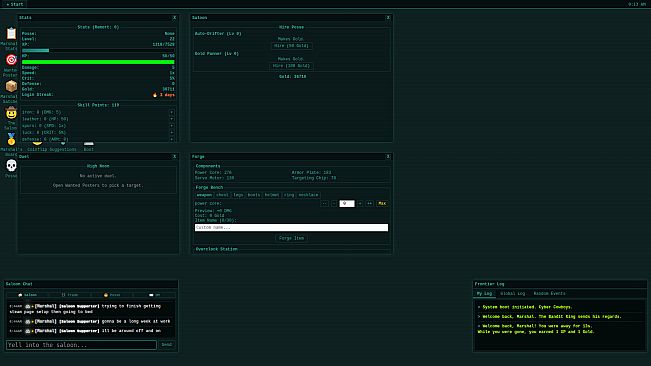Image resolution: width=651 pixels, height=366 pixels.
Task: Set power core to Max
Action: (x=382, y=203)
